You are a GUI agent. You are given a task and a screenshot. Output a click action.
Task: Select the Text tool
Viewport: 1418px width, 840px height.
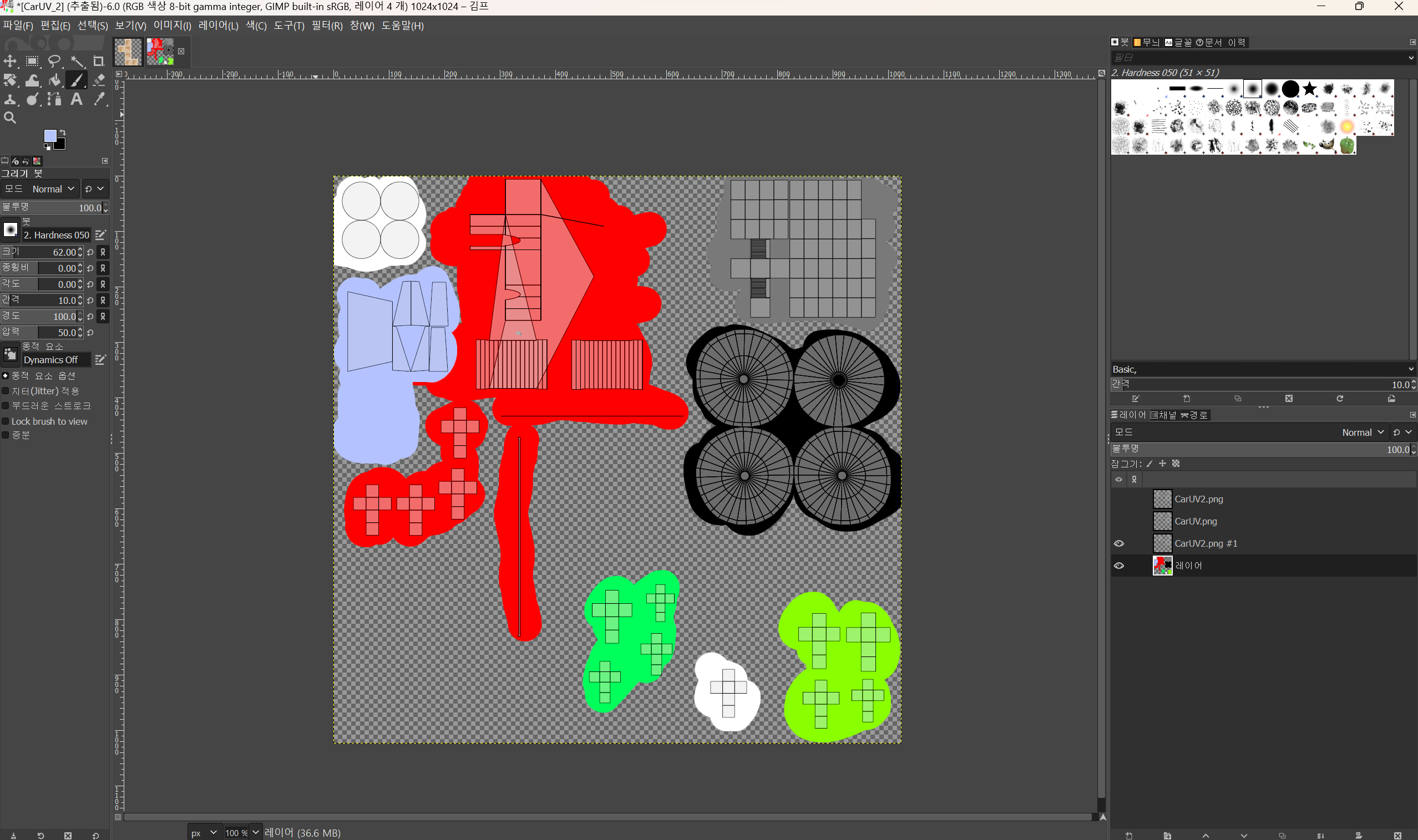coord(77,100)
